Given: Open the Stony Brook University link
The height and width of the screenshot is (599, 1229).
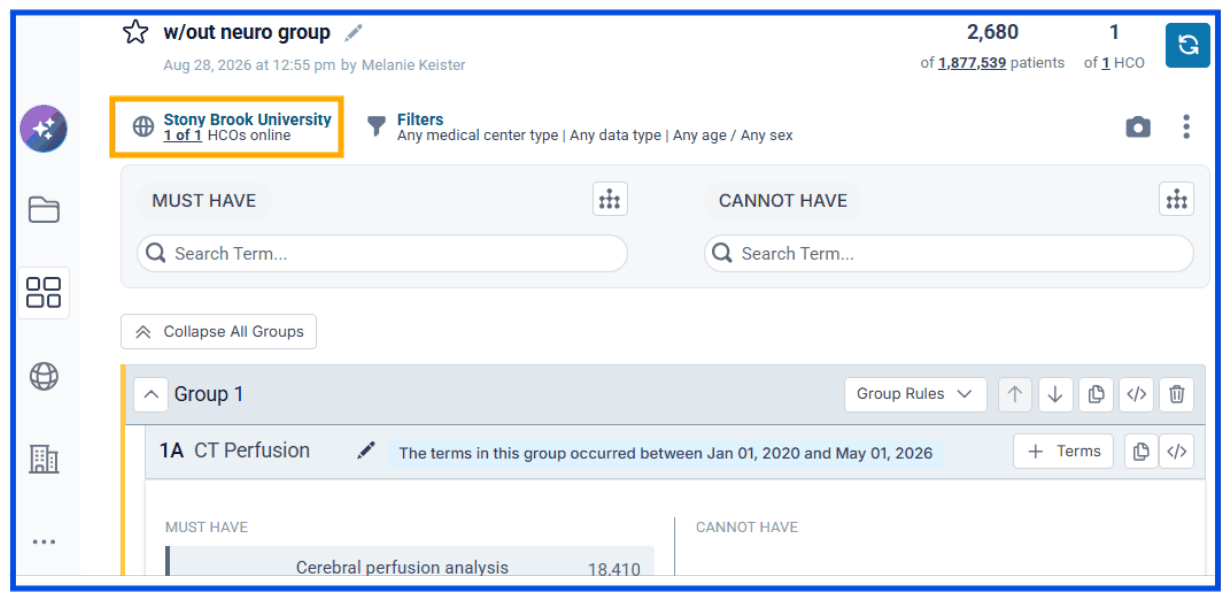Looking at the screenshot, I should coord(247,119).
